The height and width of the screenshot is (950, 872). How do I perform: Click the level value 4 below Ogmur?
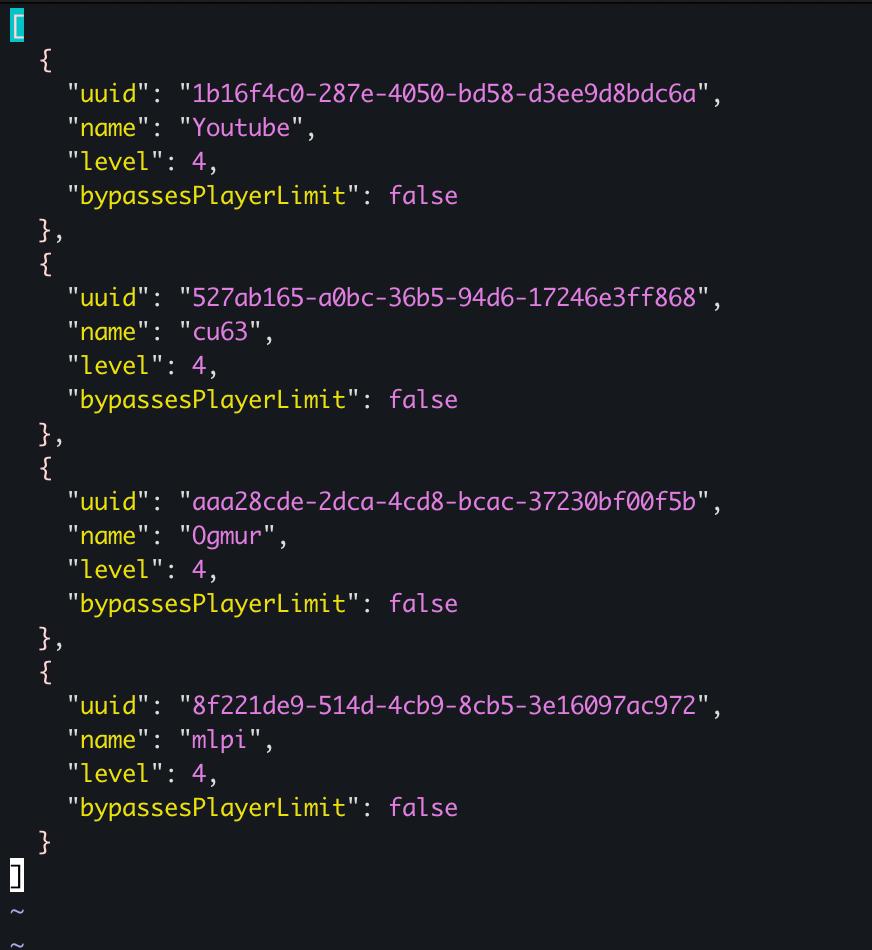click(198, 570)
